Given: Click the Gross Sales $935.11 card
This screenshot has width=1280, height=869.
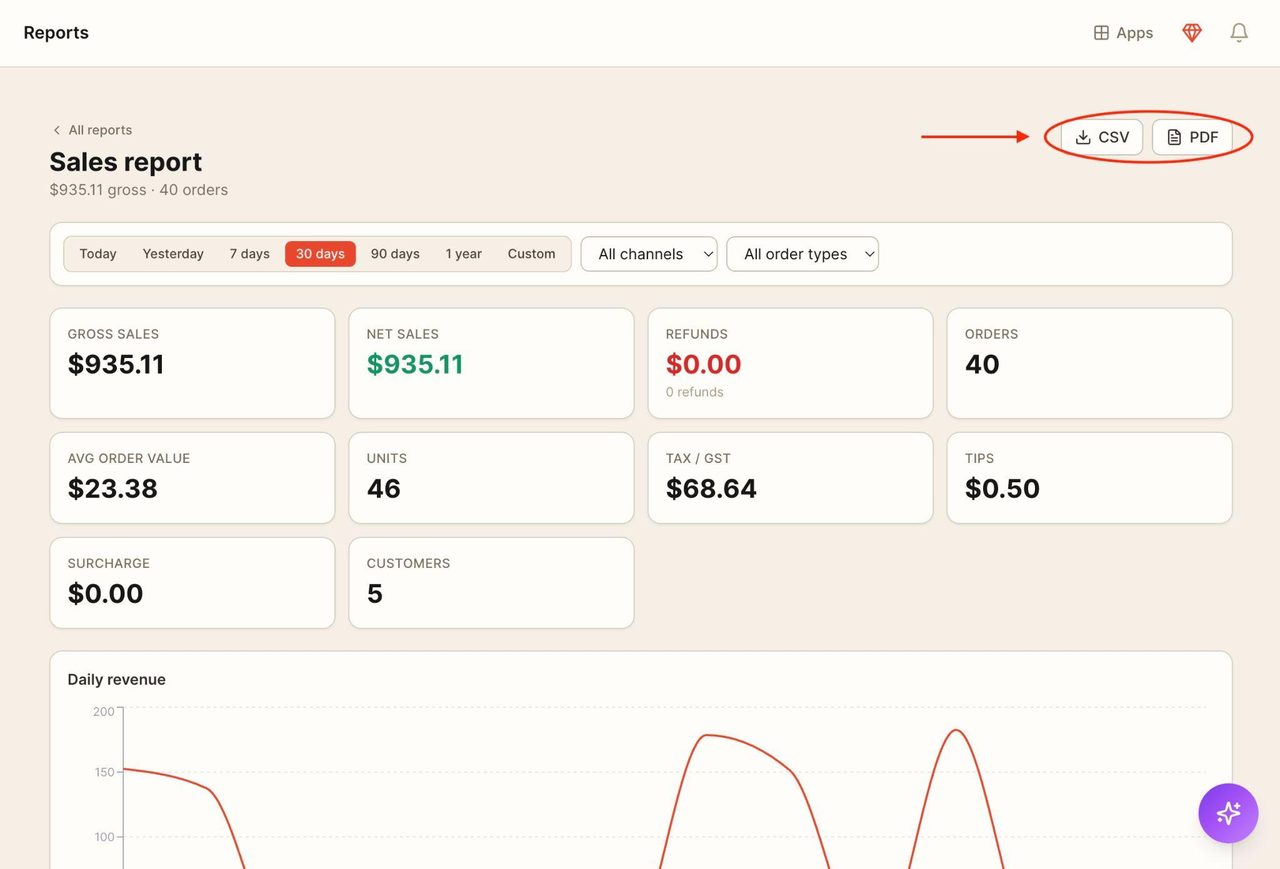Looking at the screenshot, I should 192,363.
